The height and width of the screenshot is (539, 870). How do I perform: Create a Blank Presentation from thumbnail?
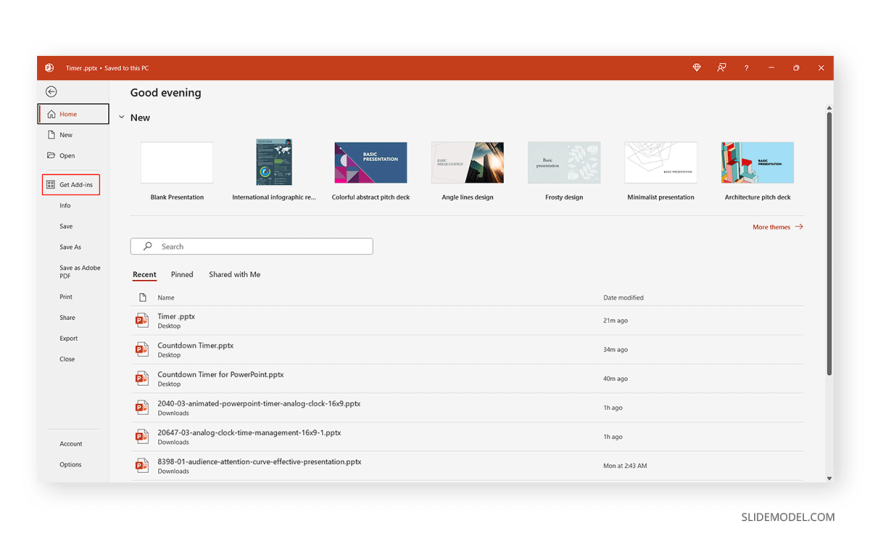177,163
